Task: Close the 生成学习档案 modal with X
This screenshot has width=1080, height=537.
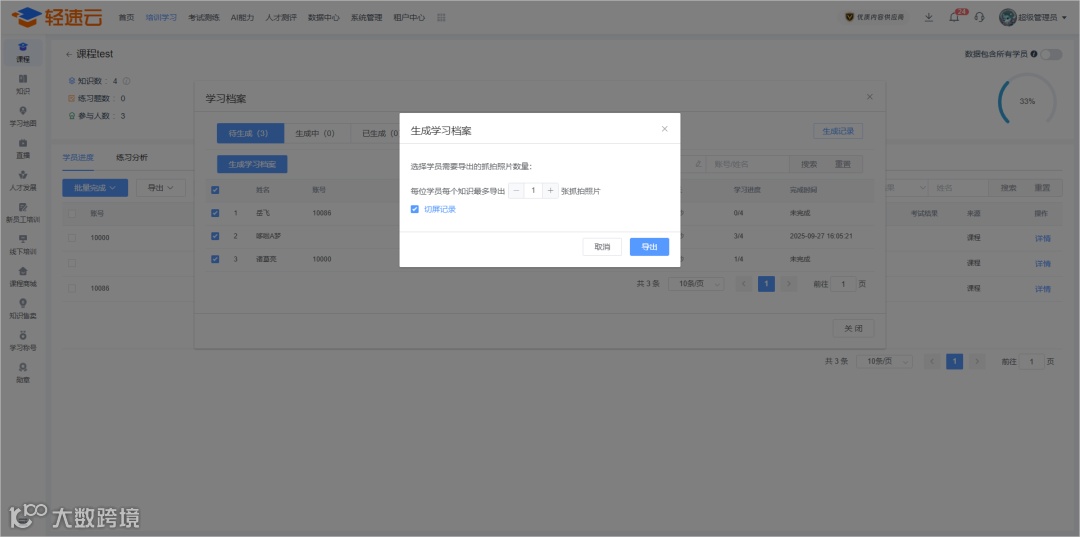Action: 665,129
